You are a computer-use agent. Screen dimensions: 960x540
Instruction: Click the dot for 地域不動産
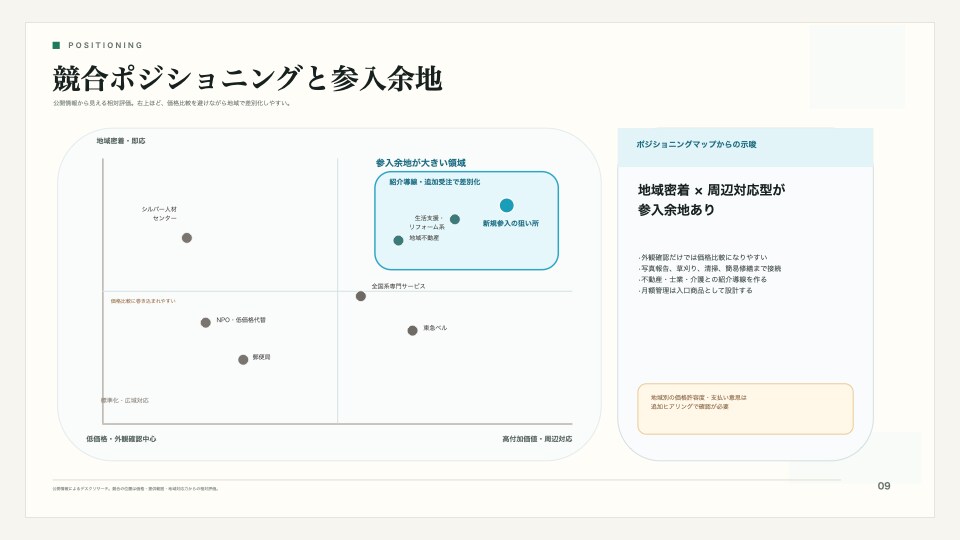click(x=399, y=241)
